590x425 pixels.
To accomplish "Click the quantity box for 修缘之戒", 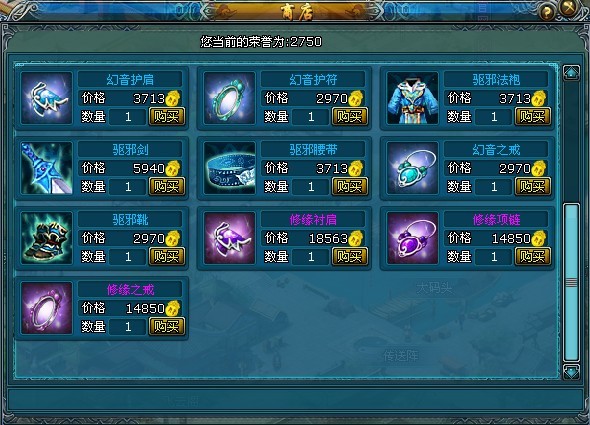I will pyautogui.click(x=128, y=327).
